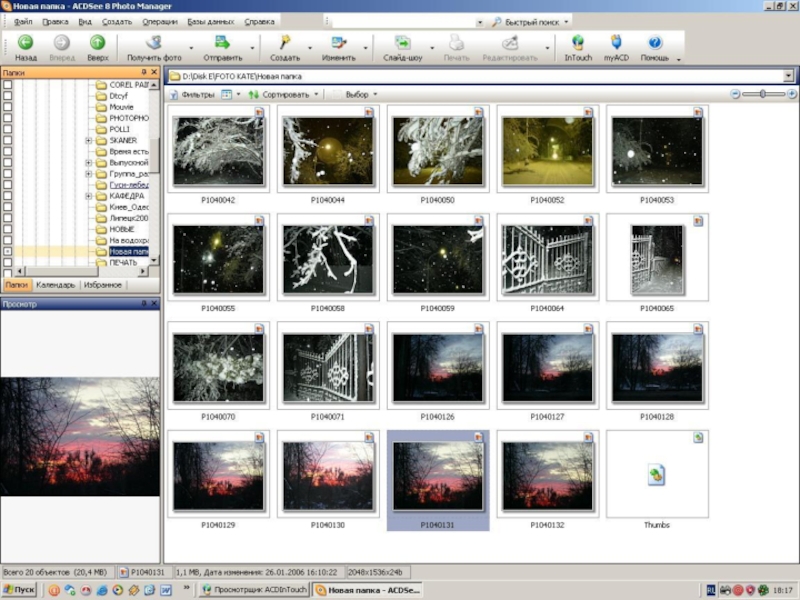Screen dimensions: 800x600
Task: Start the Слайд-шоу slideshow icon
Action: (x=402, y=43)
